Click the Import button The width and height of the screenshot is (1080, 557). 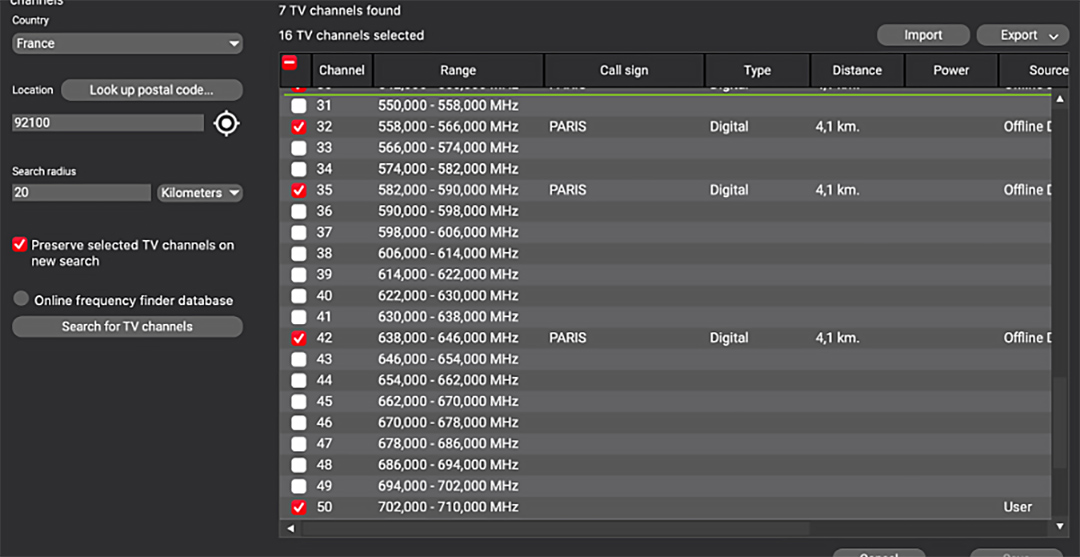pos(923,35)
